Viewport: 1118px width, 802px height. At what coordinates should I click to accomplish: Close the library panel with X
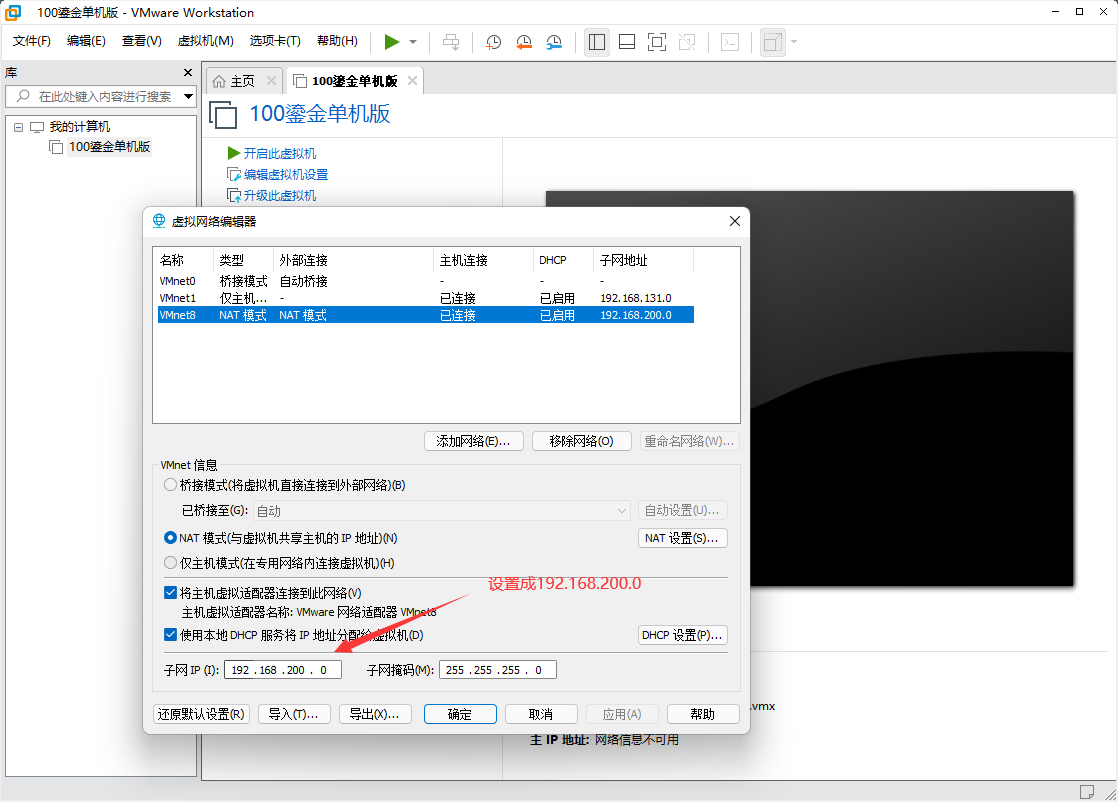tap(187, 73)
